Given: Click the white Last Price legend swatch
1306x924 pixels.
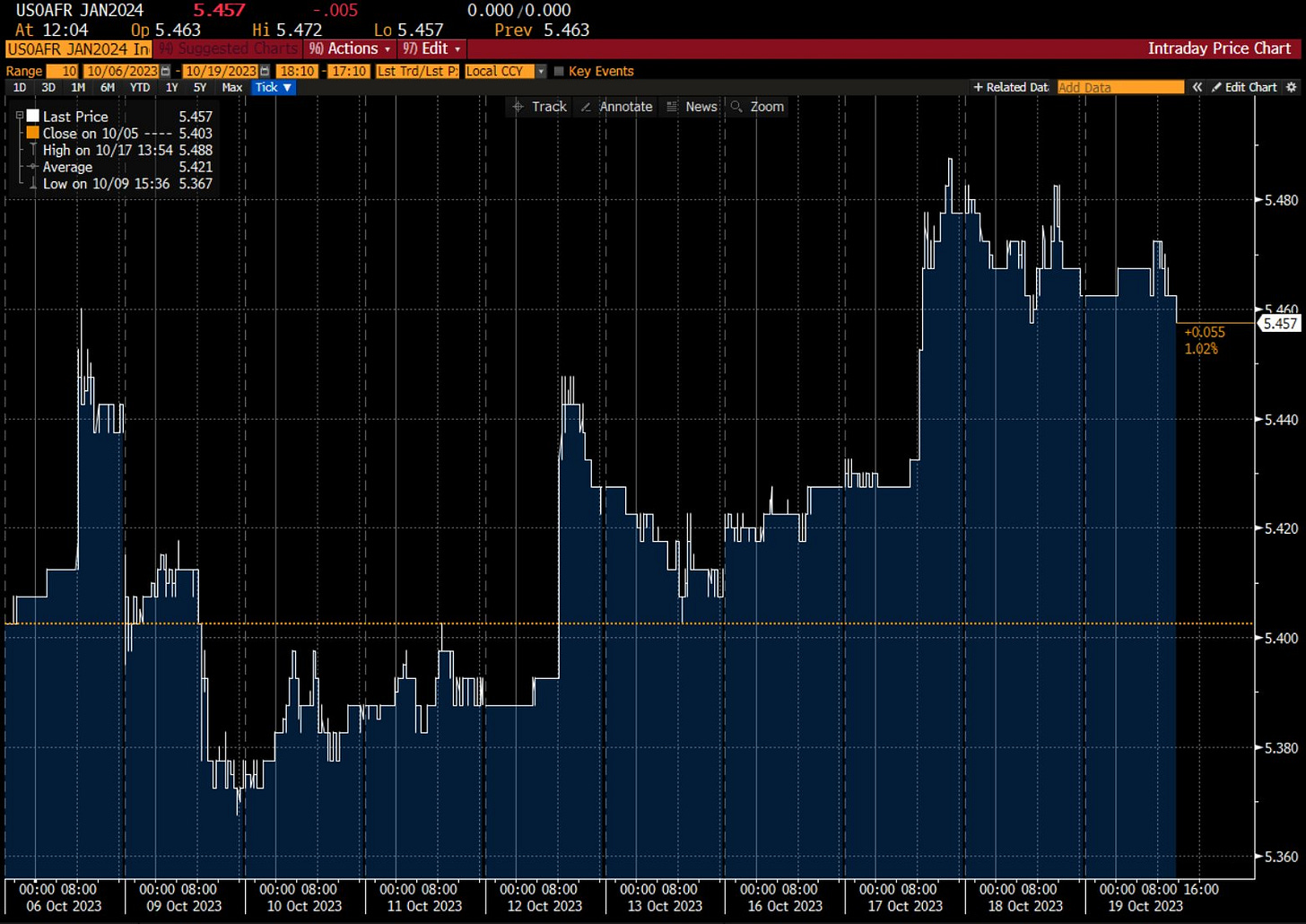Looking at the screenshot, I should coord(33,116).
